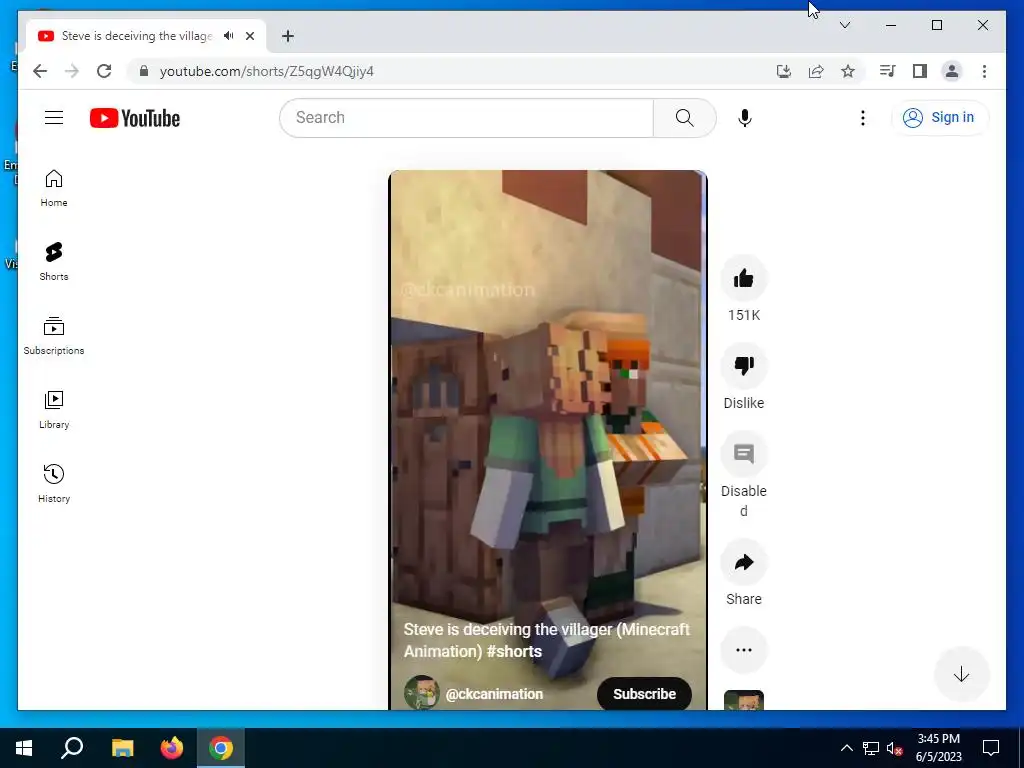Click the address bar URL
Viewport: 1024px width, 768px height.
coord(266,71)
